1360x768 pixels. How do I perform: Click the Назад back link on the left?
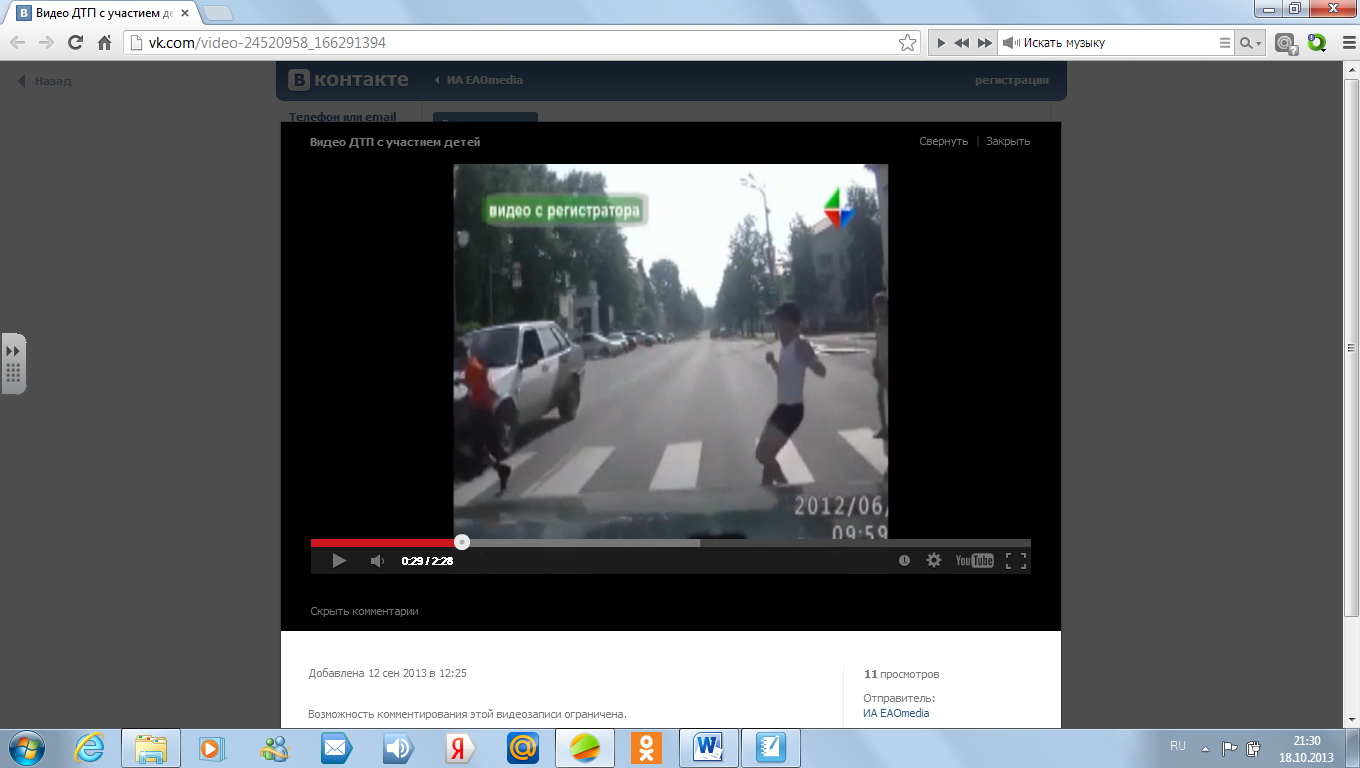click(45, 81)
